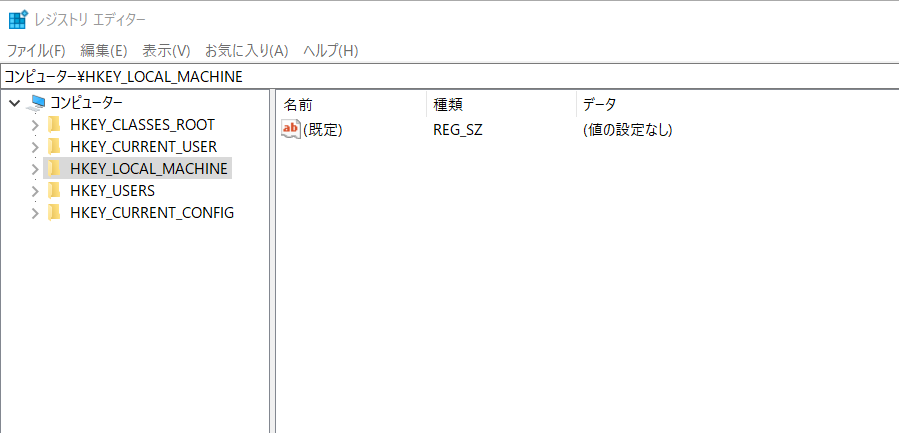Click the registry path address bar
Viewport: 899px width, 433px height.
click(x=450, y=76)
